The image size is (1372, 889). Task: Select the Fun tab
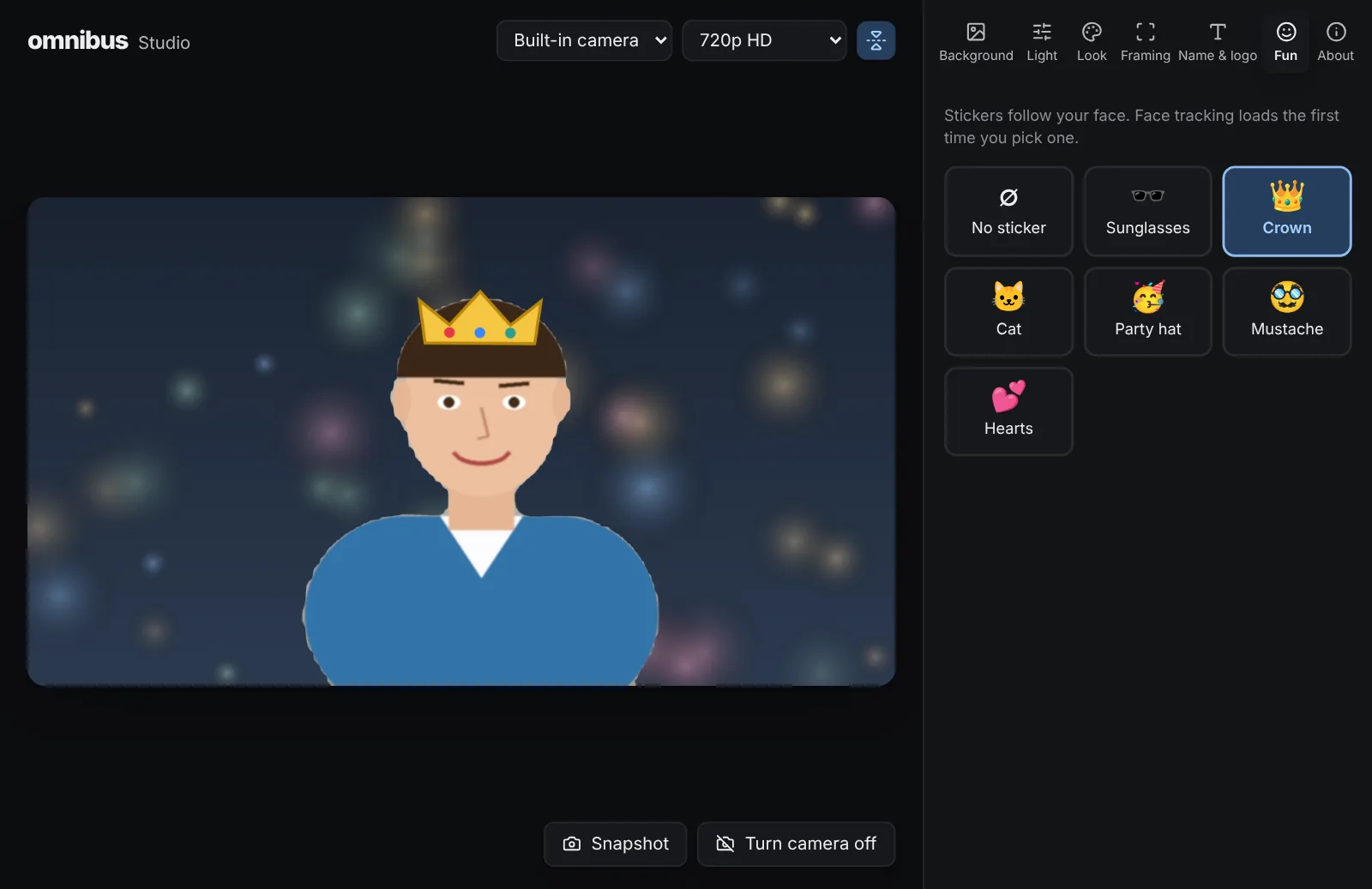click(x=1285, y=42)
